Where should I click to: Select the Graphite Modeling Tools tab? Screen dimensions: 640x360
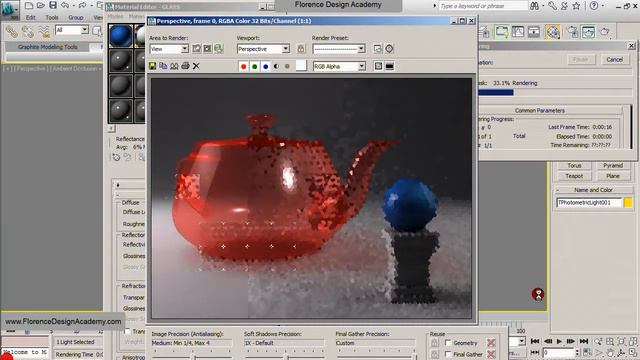[47, 47]
